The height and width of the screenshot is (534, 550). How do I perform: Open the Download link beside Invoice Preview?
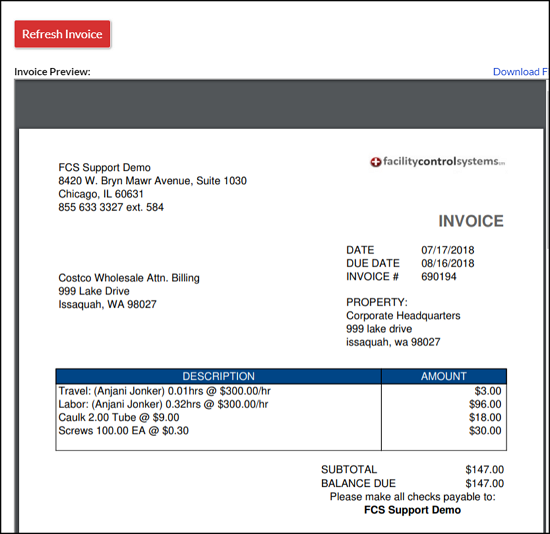pyautogui.click(x=520, y=72)
